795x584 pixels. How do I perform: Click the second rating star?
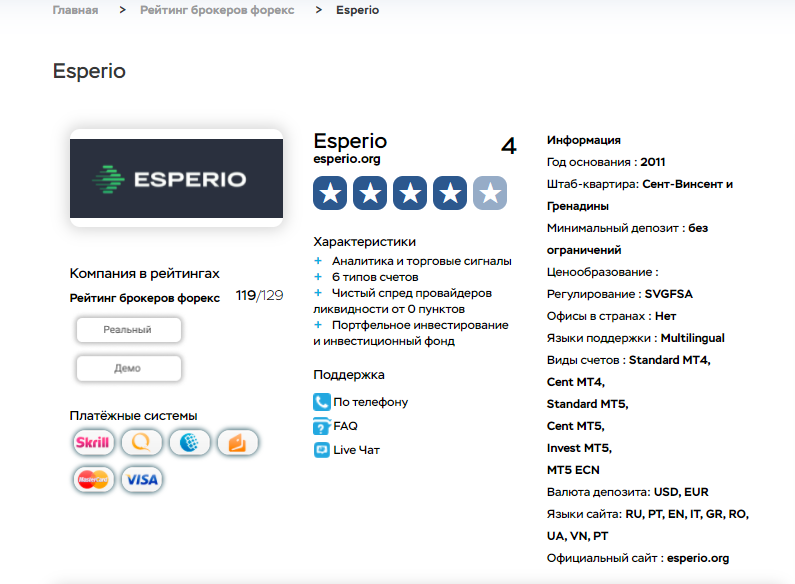[x=370, y=193]
